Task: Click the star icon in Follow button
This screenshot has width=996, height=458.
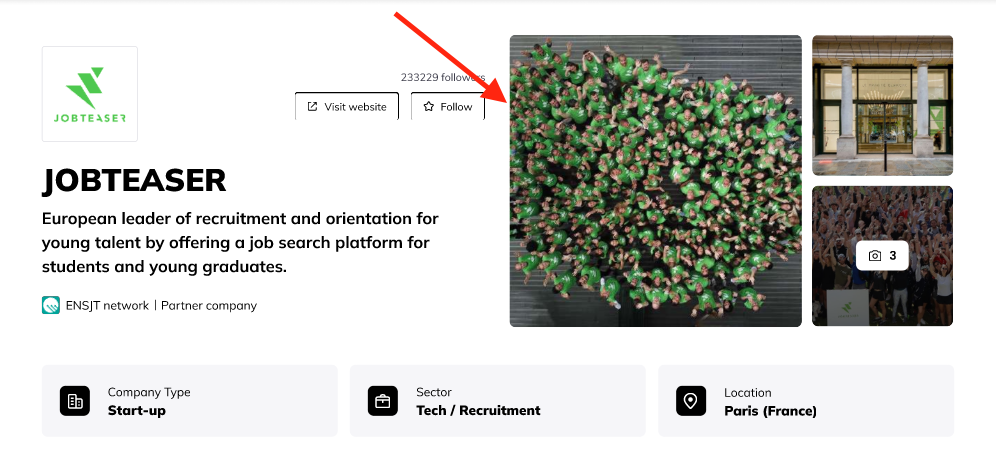Action: pyautogui.click(x=429, y=107)
